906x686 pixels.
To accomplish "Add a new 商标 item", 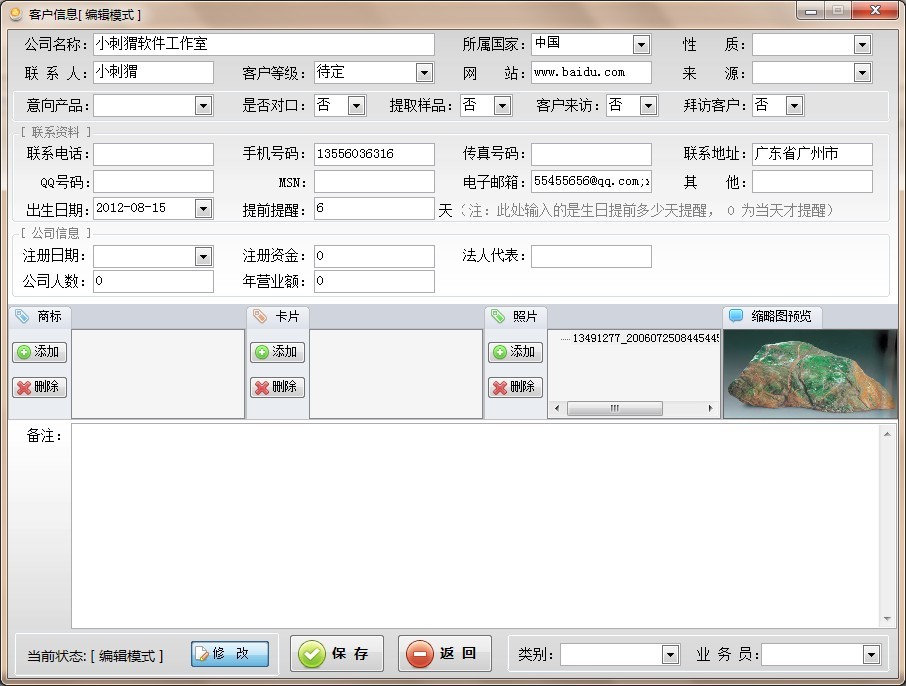I will (39, 352).
